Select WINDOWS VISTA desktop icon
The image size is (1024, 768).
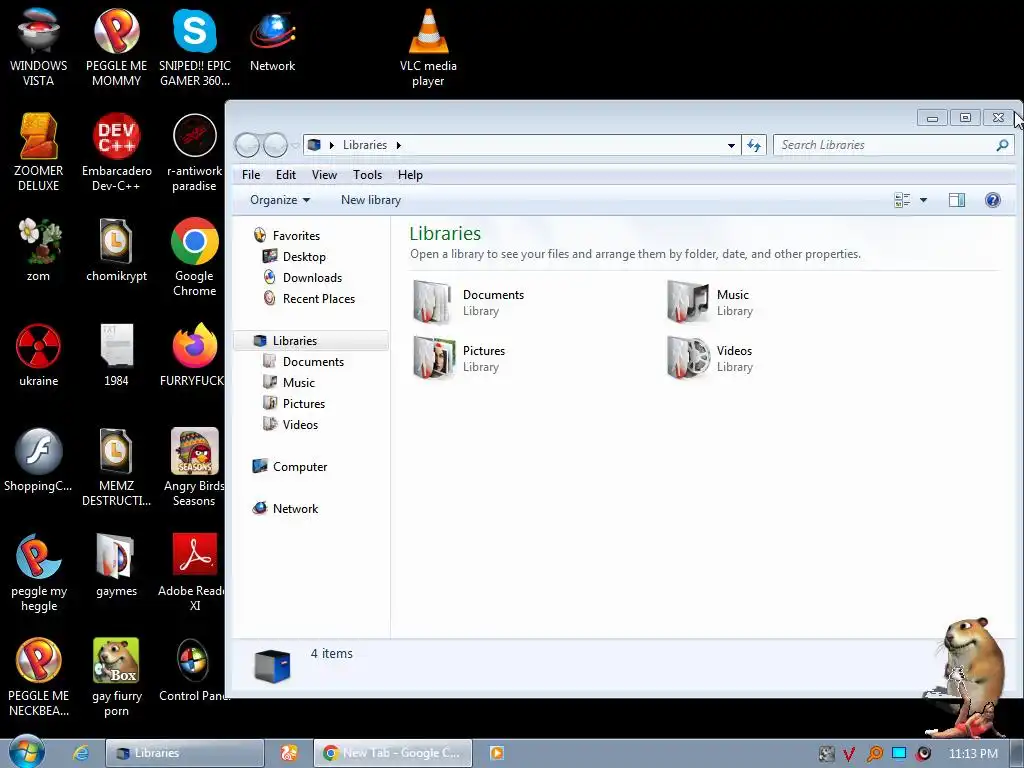pyautogui.click(x=39, y=48)
